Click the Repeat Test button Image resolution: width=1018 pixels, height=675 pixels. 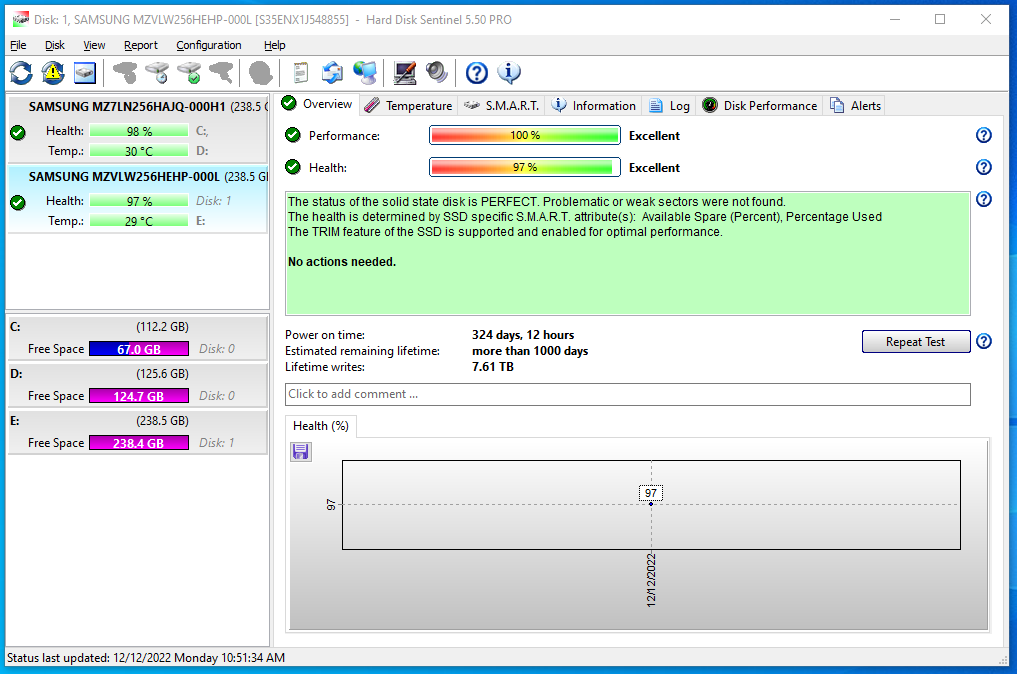(915, 341)
